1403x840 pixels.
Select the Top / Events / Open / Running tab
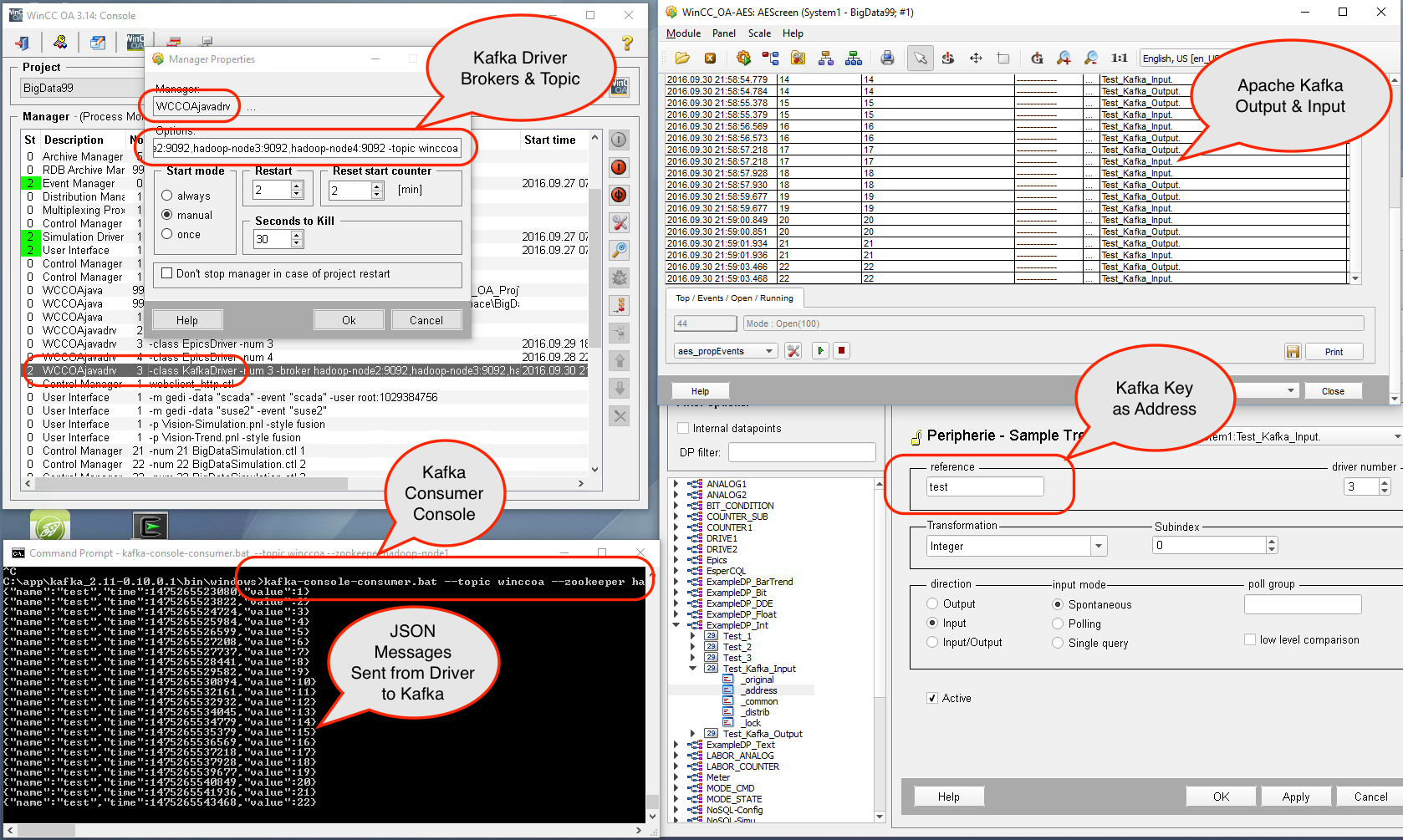point(735,298)
